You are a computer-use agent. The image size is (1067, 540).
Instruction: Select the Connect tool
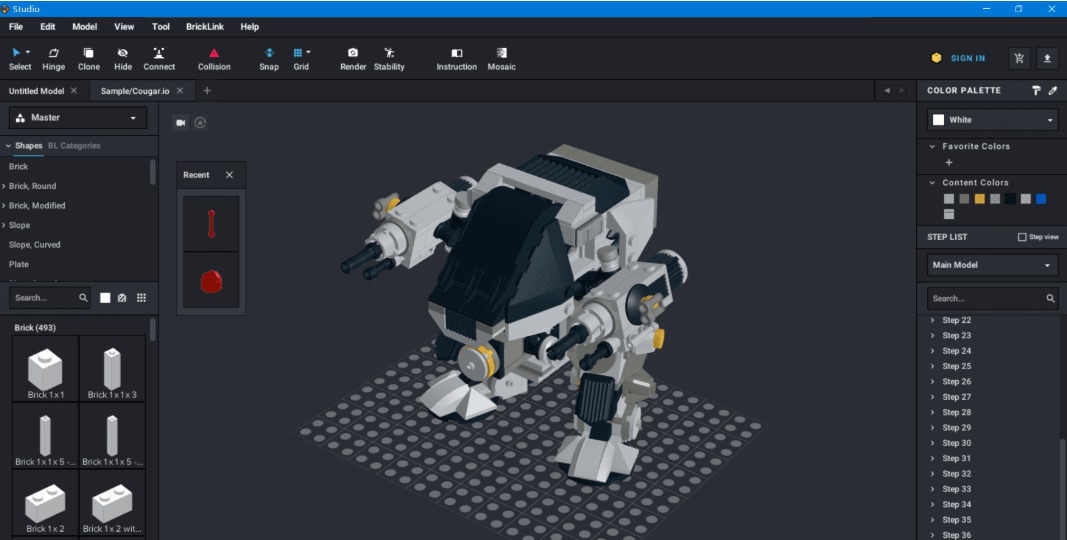click(159, 59)
